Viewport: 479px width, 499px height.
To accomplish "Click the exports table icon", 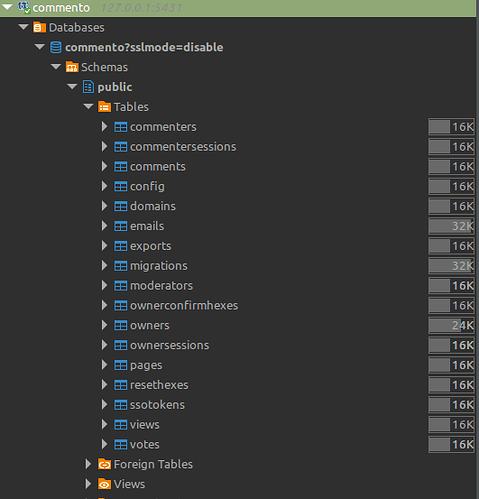I will (x=121, y=246).
